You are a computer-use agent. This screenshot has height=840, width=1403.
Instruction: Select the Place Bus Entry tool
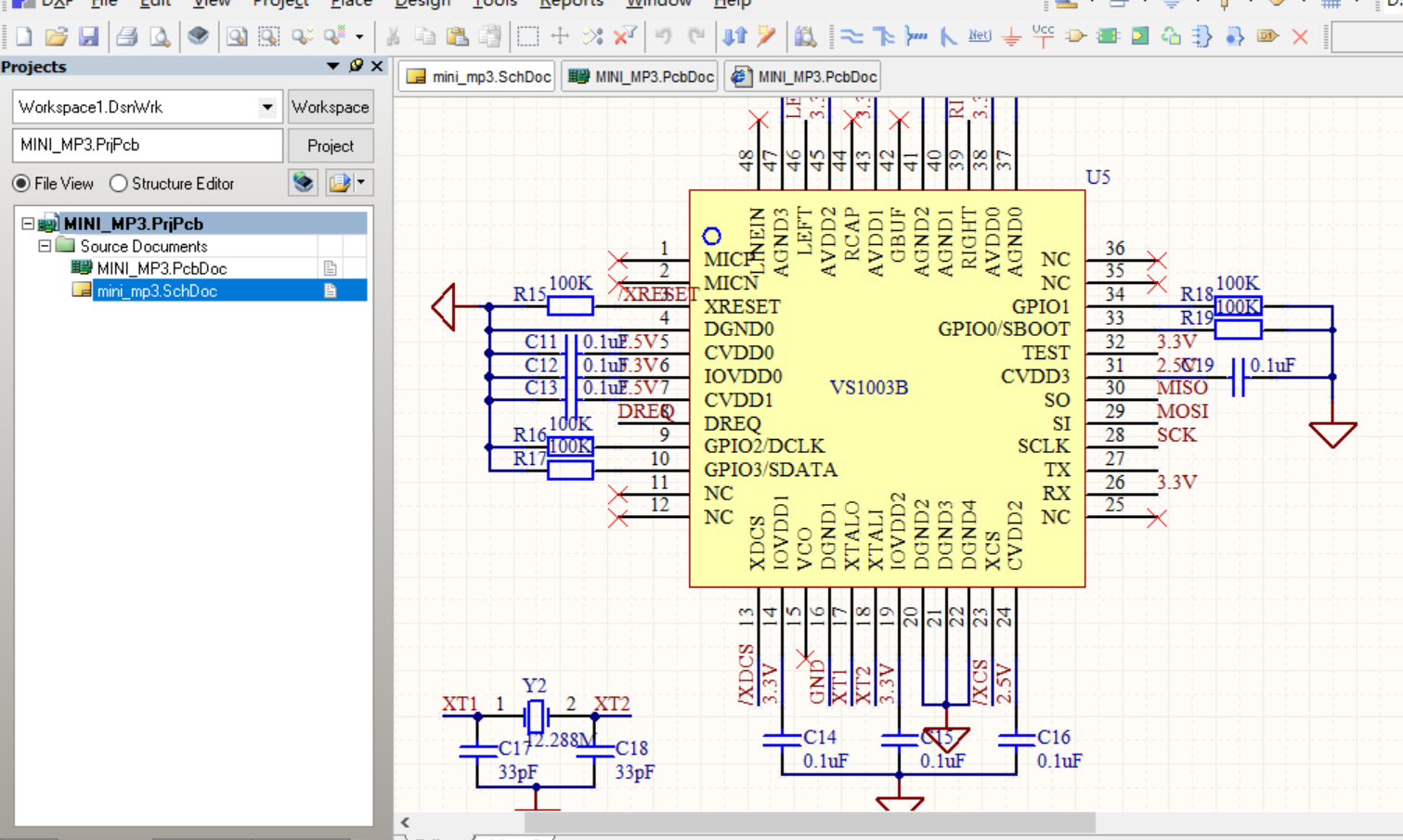[947, 36]
